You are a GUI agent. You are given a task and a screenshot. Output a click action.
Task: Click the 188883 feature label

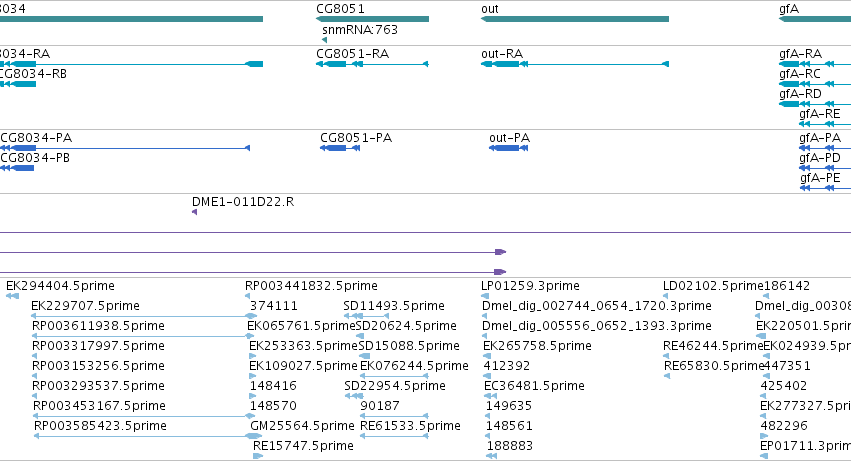click(510, 446)
